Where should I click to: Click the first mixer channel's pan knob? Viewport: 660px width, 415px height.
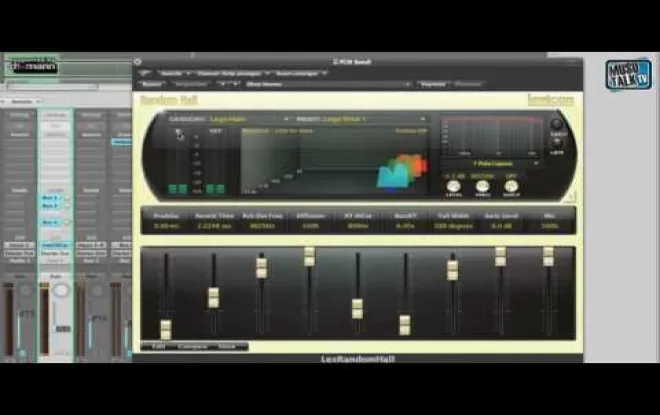pos(26,290)
